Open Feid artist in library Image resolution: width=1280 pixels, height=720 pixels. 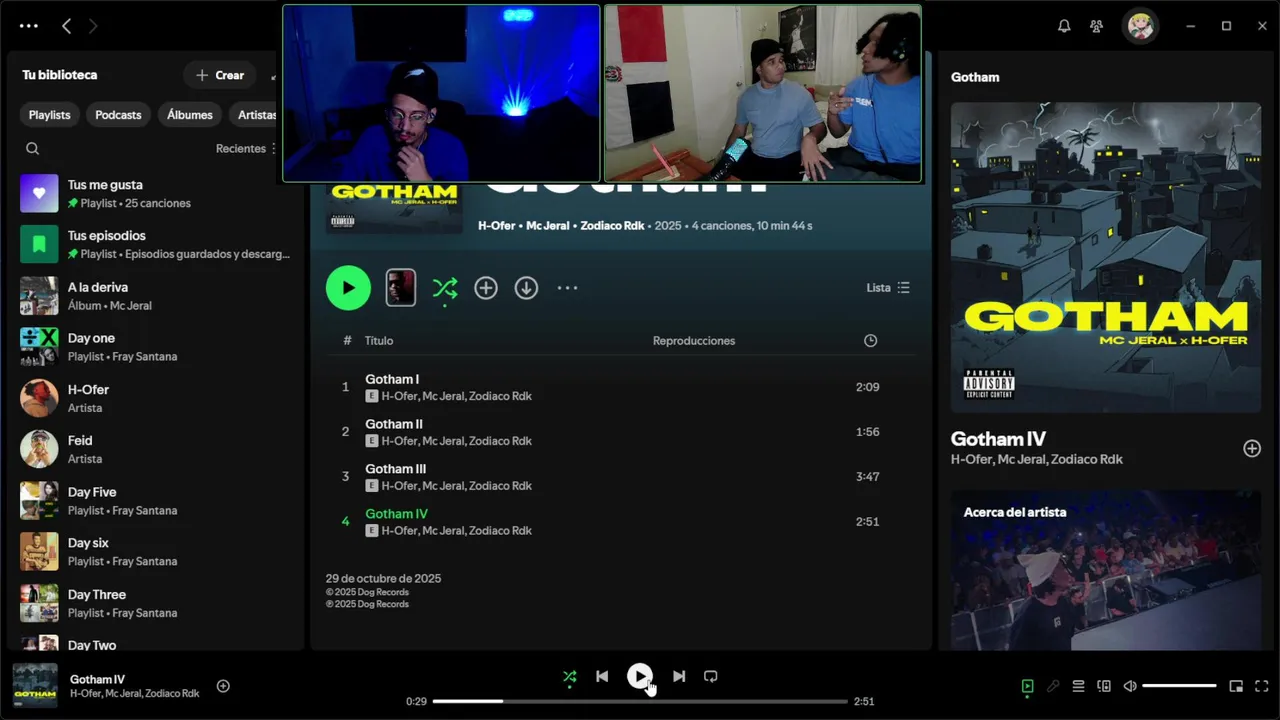click(x=155, y=449)
